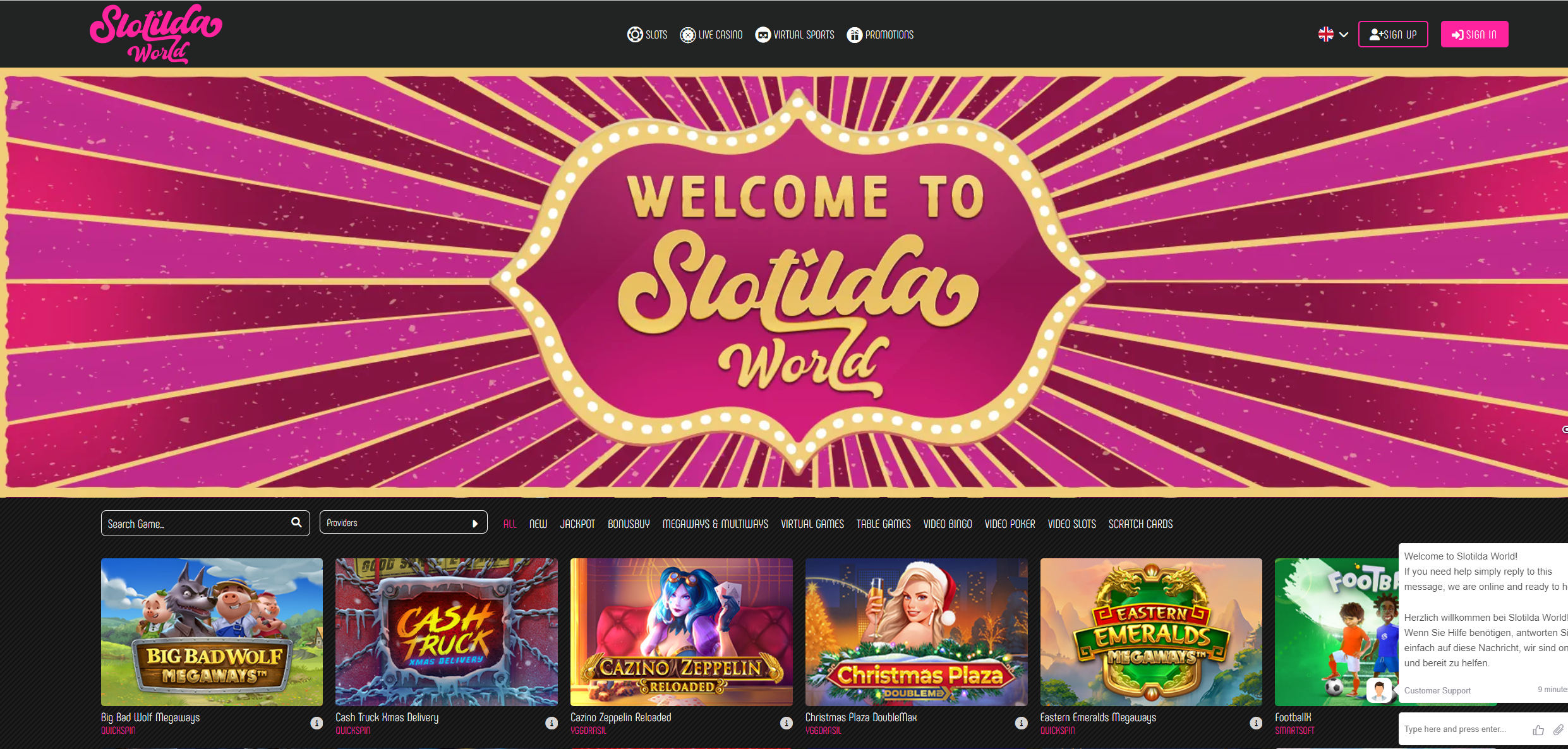Click the search magnifier icon
The image size is (1568, 749).
[296, 523]
